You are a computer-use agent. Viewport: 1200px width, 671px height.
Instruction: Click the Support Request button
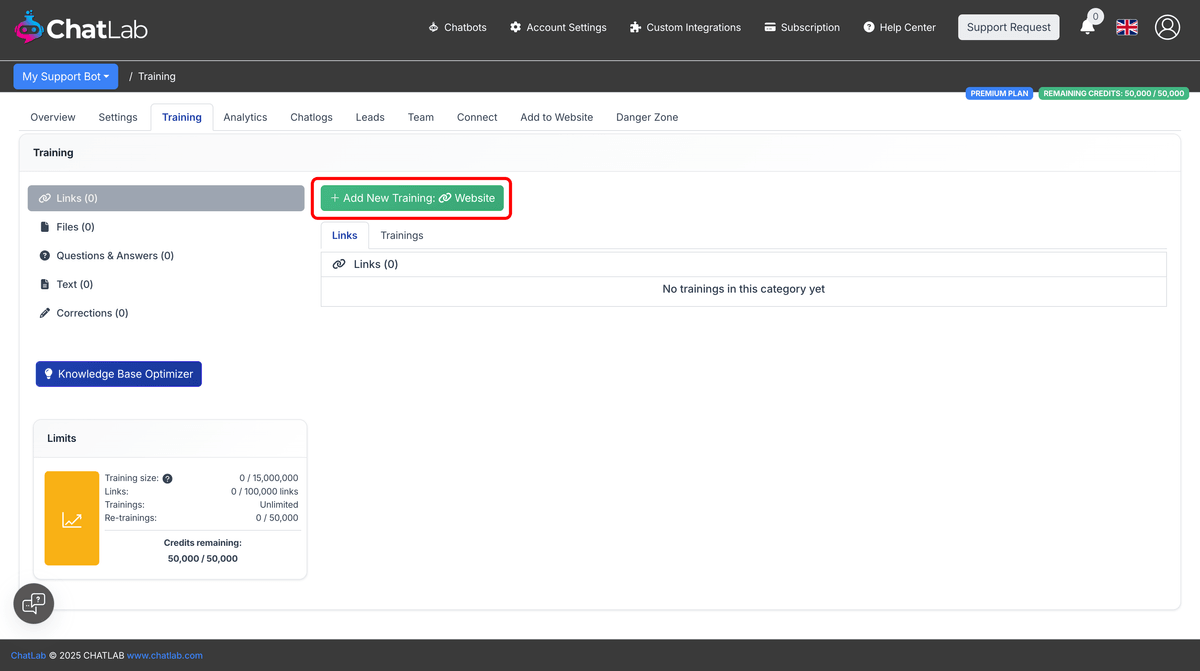tap(1008, 27)
